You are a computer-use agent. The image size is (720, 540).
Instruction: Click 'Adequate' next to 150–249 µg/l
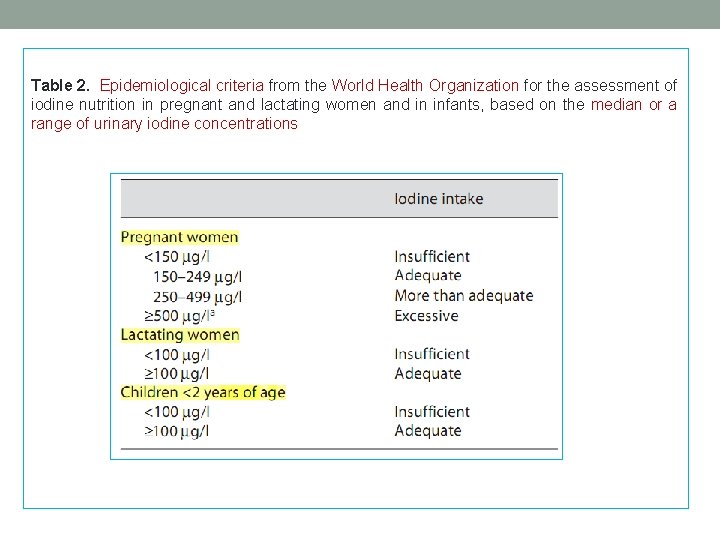pos(428,276)
